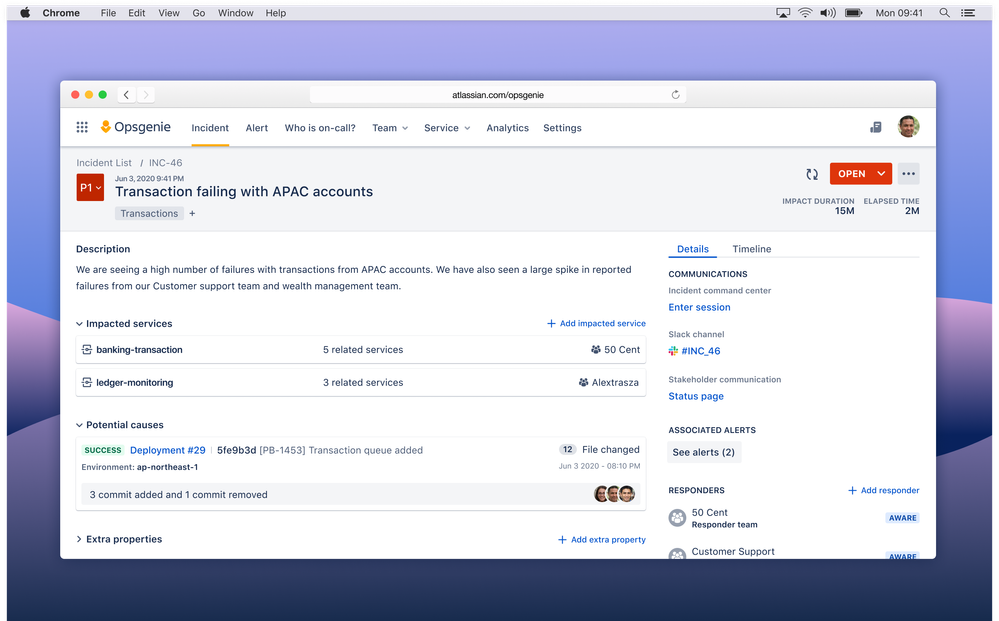Open the Analytics nav item
999x621 pixels.
point(507,128)
